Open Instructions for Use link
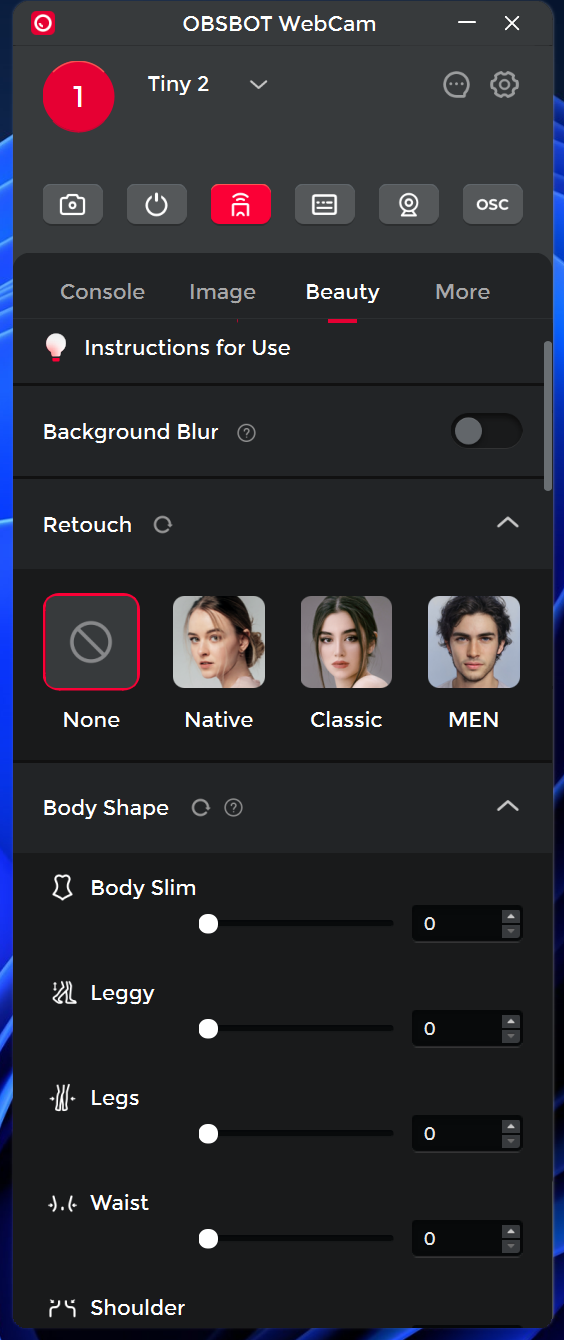Screen dimensions: 564x1340 (x=187, y=348)
